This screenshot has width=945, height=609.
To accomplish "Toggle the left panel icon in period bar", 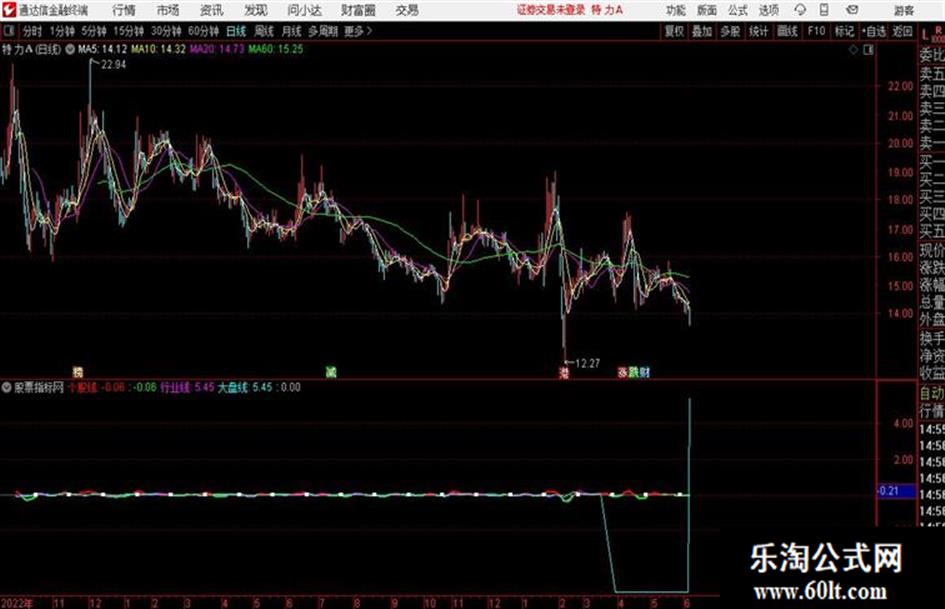I will point(9,31).
